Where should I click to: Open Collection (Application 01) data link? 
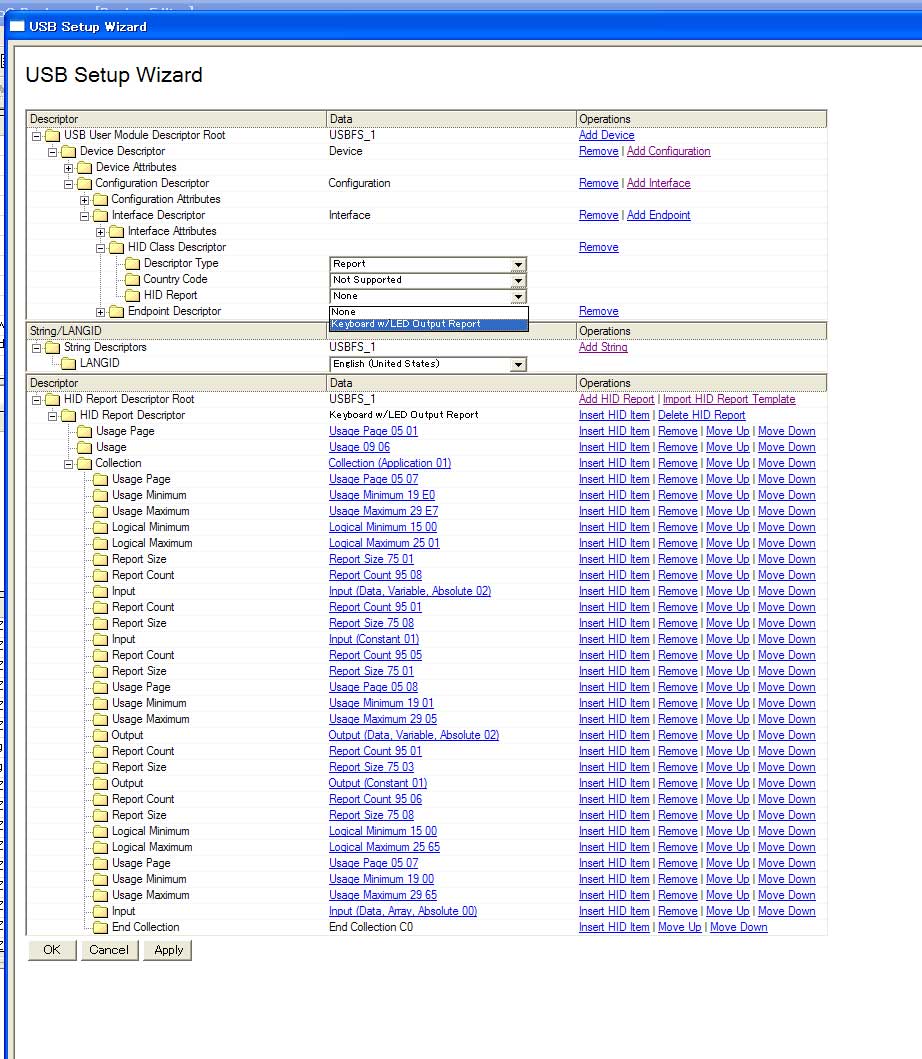click(x=390, y=463)
